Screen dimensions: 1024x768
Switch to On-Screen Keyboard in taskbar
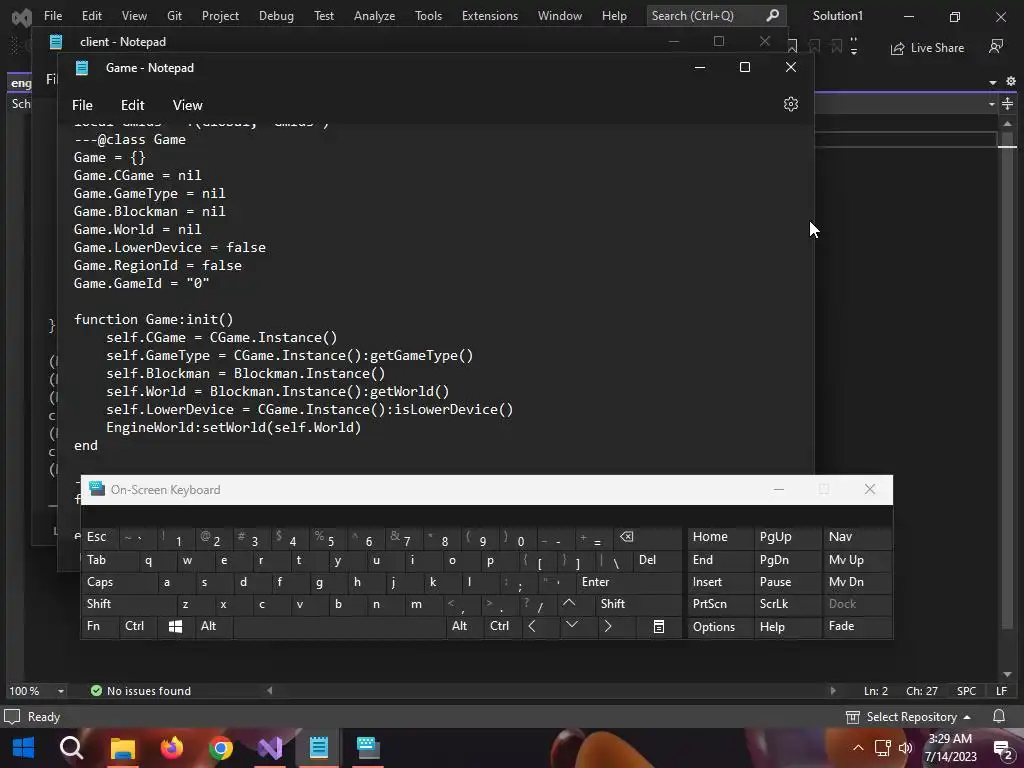[368, 748]
